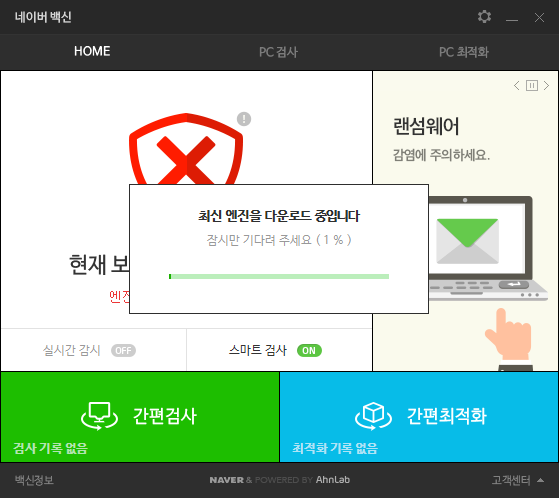Open 백신정보 at the bottom

(x=34, y=480)
